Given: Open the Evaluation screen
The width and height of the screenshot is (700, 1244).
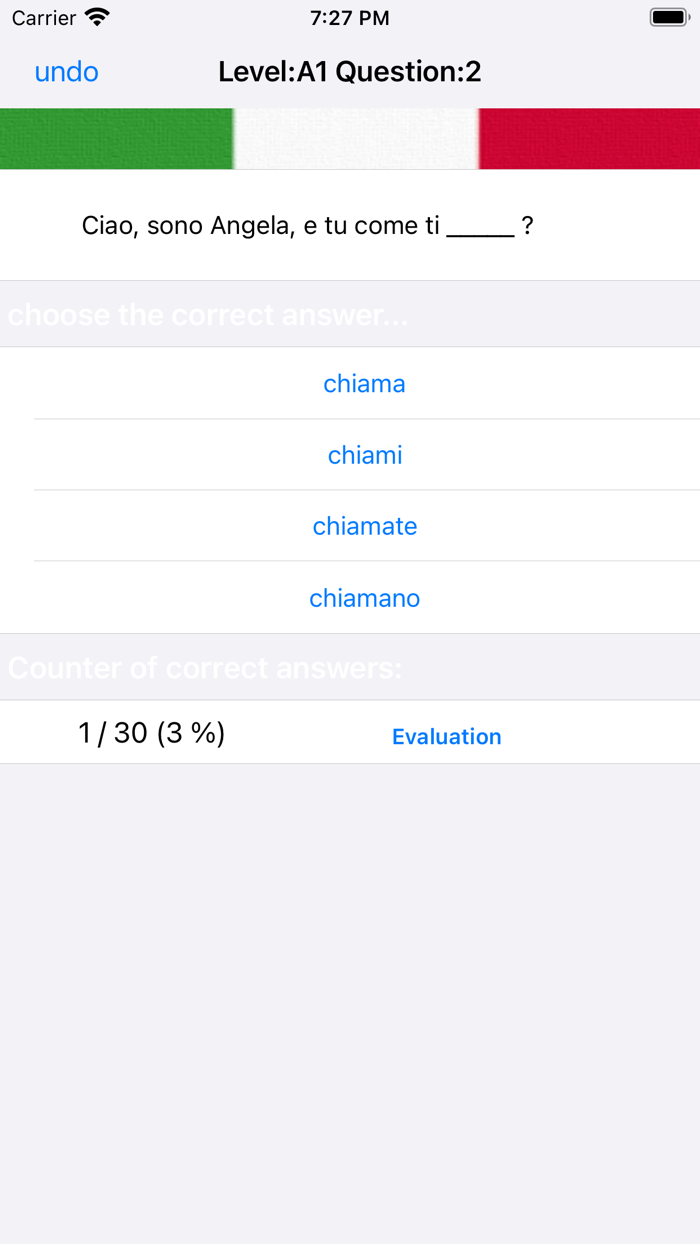Looking at the screenshot, I should 447,736.
